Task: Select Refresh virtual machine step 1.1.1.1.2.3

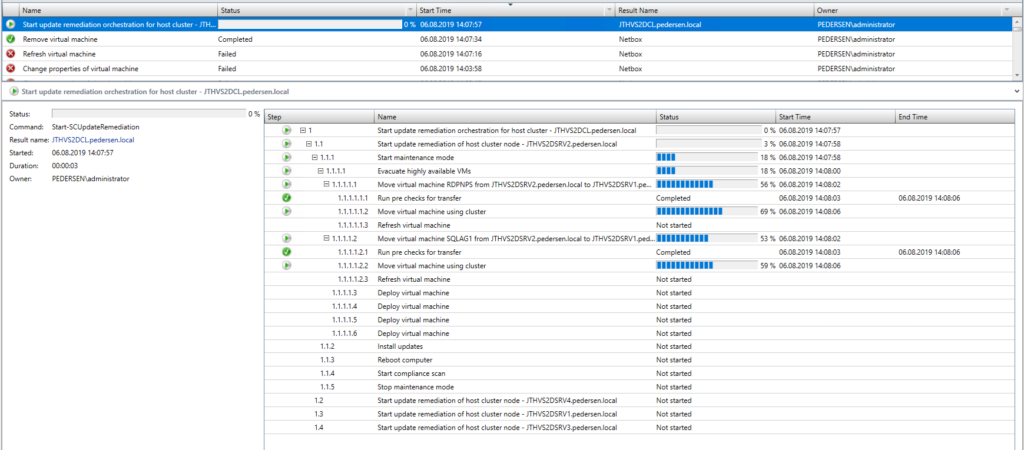Action: 640,279
